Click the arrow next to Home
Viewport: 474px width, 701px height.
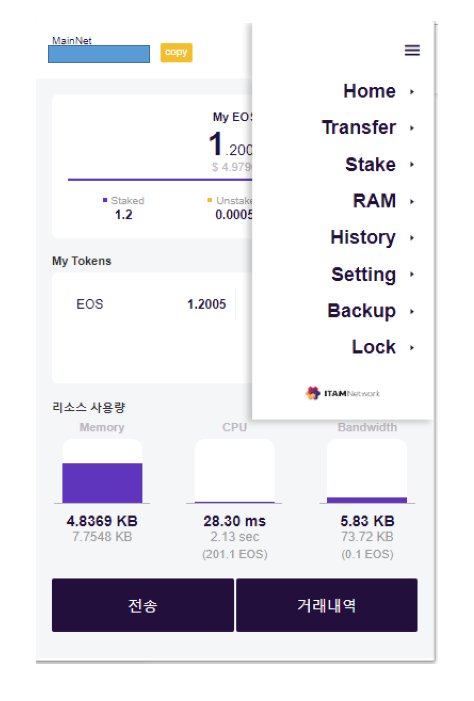tap(412, 92)
